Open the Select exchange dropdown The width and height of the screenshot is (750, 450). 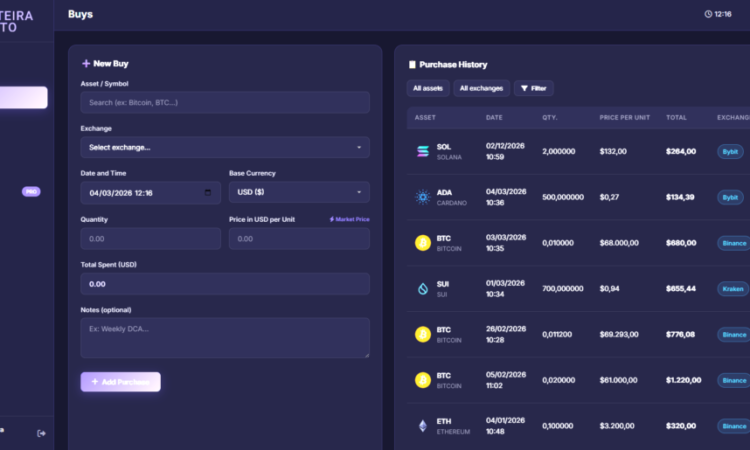[225, 147]
